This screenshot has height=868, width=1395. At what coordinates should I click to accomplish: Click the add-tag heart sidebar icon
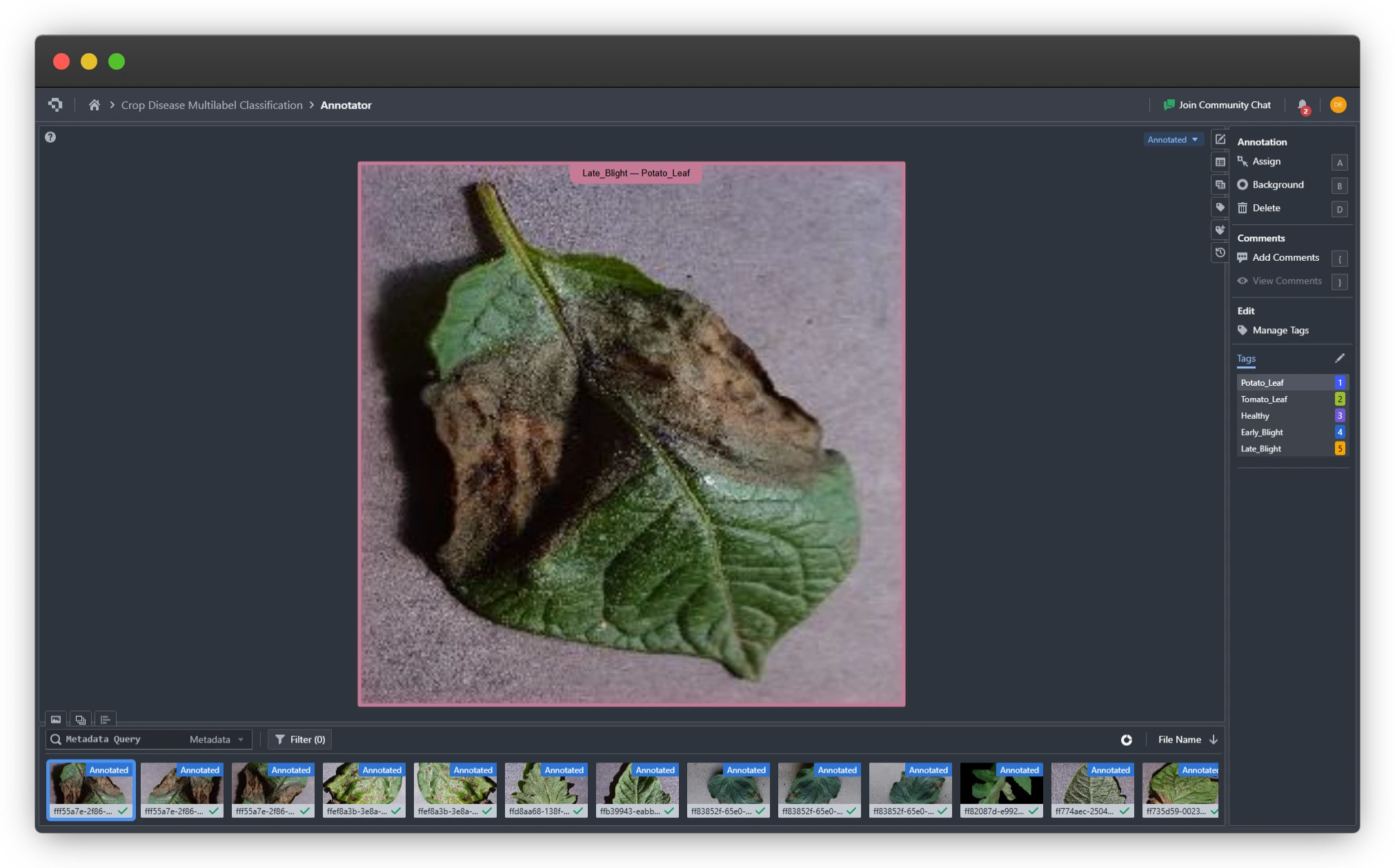(x=1220, y=230)
